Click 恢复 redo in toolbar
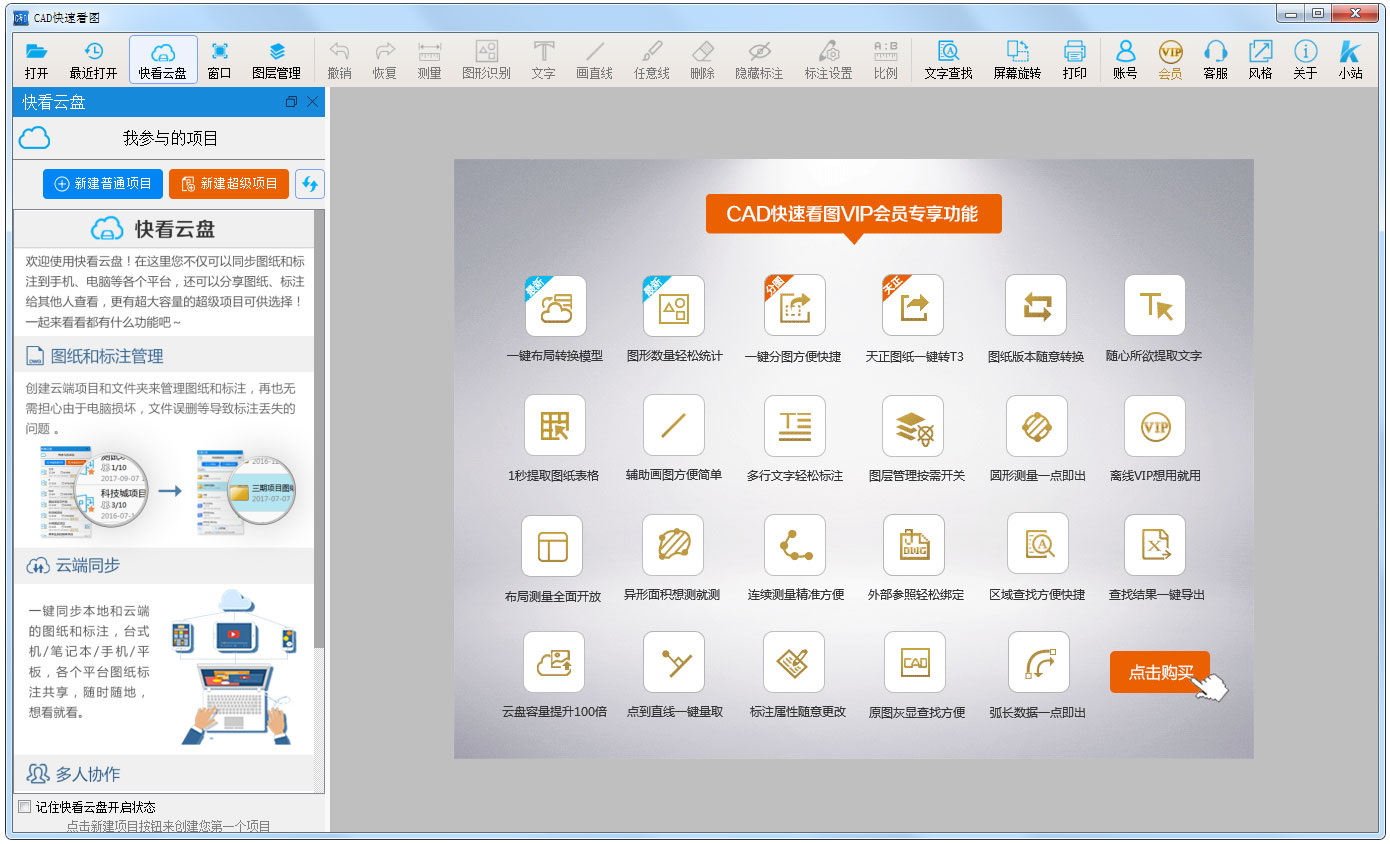This screenshot has height=844, width=1390. (x=385, y=61)
